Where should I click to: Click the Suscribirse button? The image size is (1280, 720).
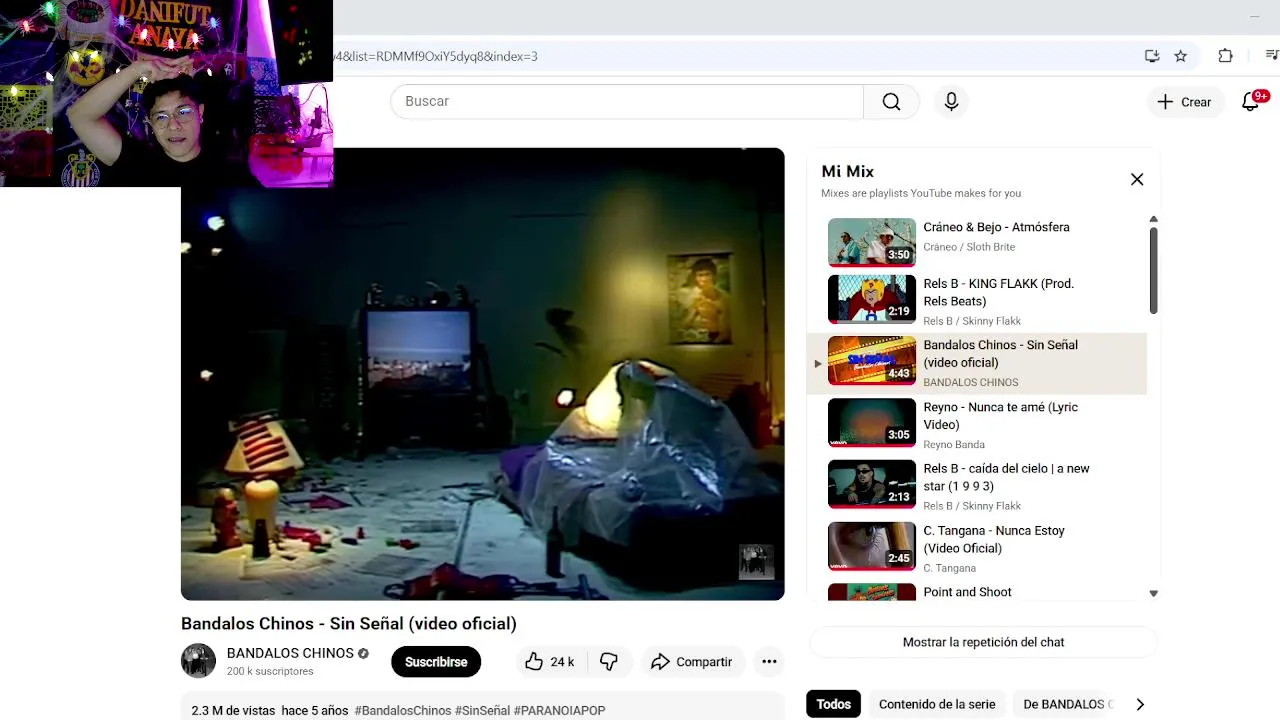(436, 662)
